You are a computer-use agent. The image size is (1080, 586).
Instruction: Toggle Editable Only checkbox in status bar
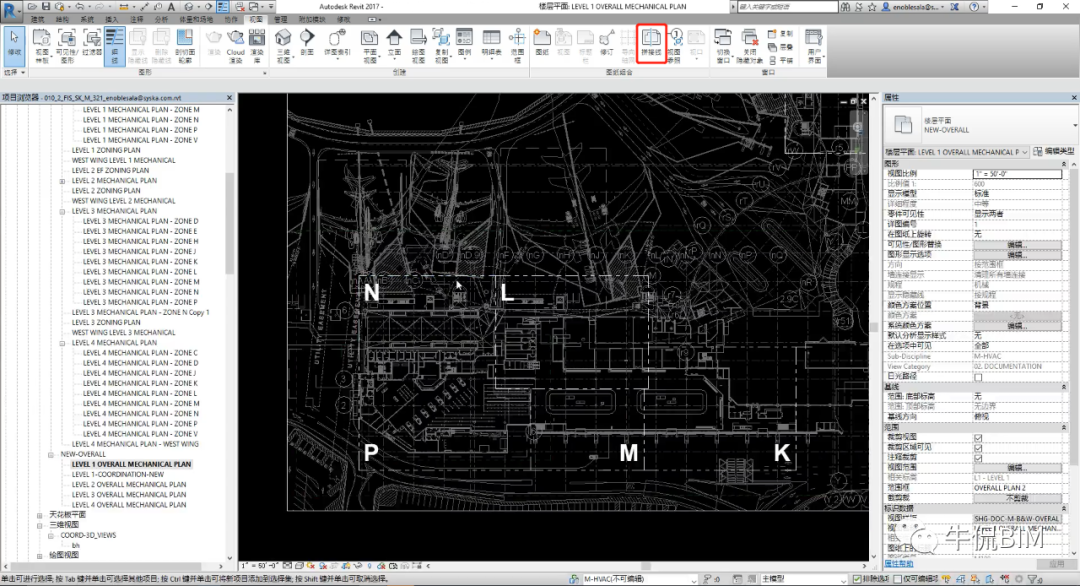coord(898,579)
